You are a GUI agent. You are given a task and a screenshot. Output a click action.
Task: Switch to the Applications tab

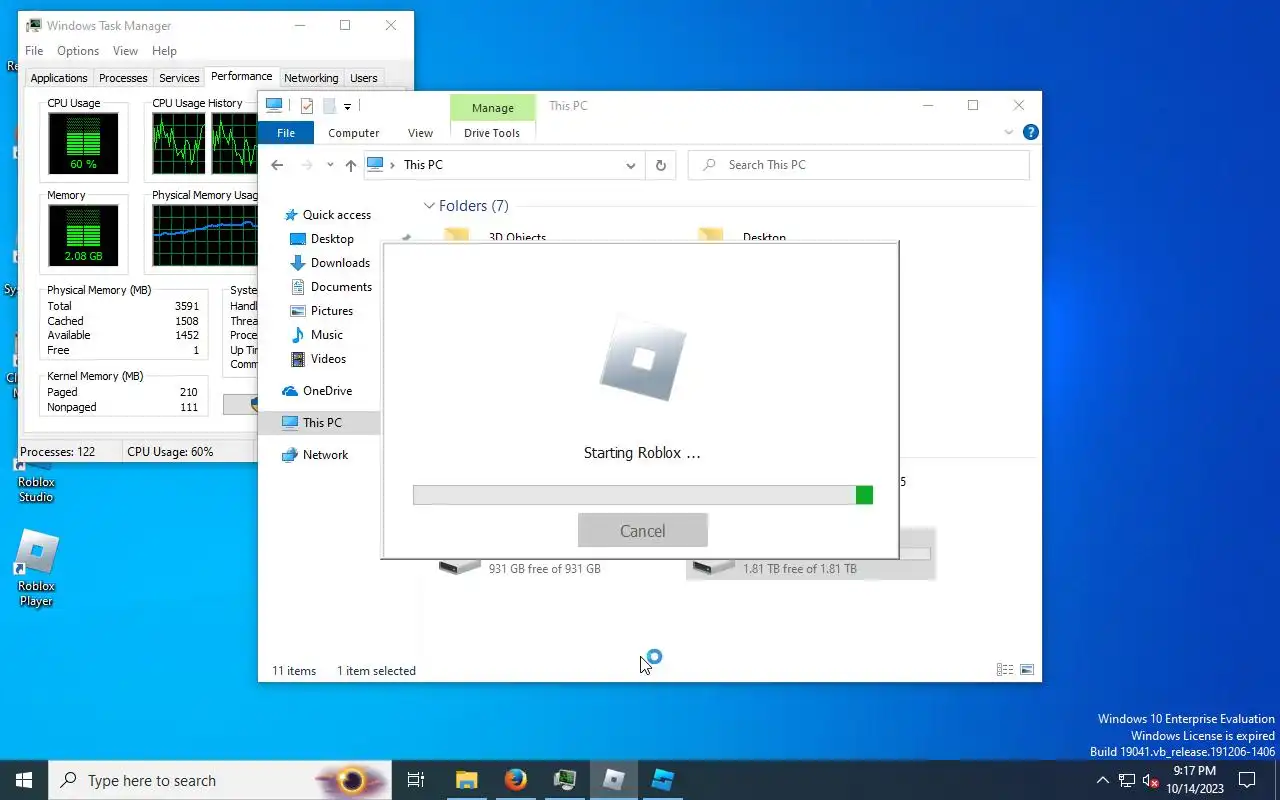click(59, 78)
